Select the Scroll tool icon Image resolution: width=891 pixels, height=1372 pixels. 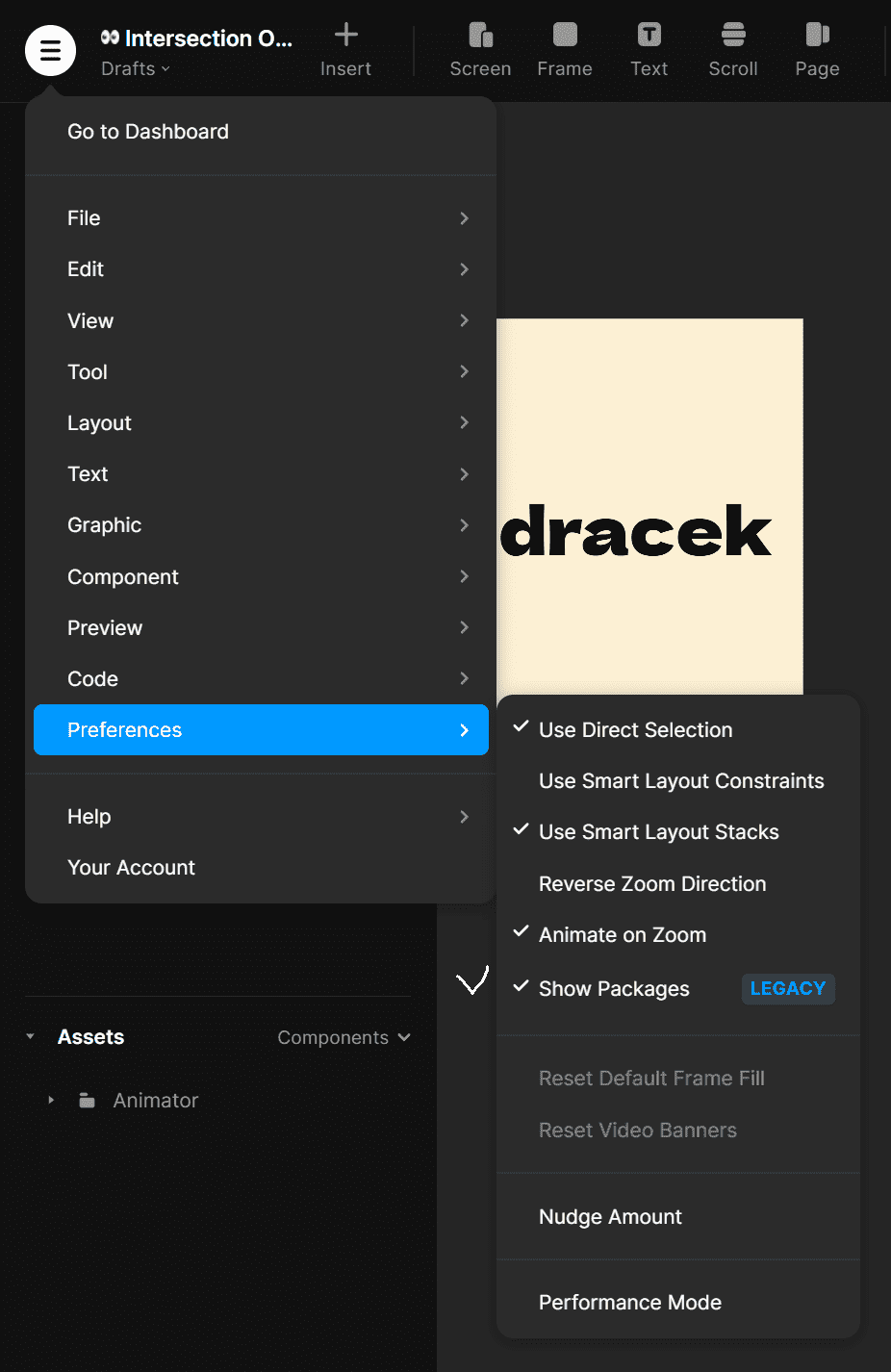[733, 36]
